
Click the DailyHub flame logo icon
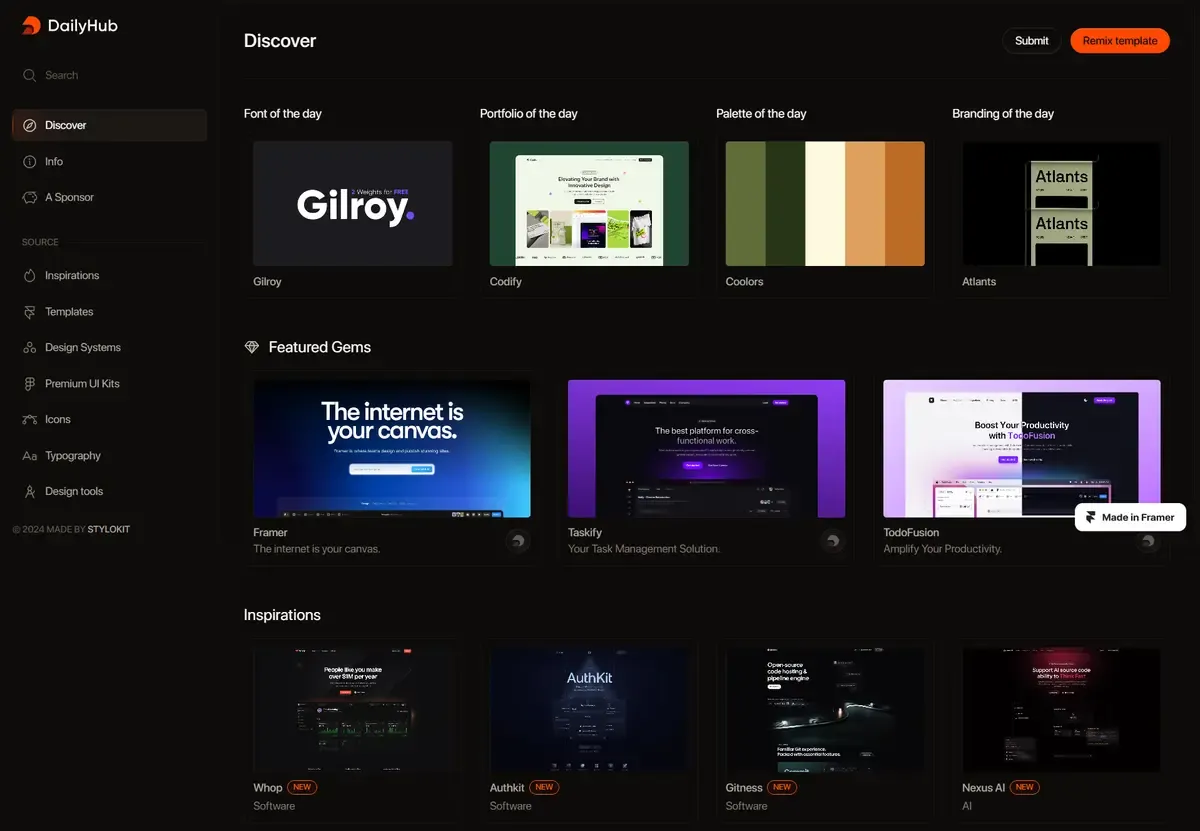pyautogui.click(x=31, y=26)
